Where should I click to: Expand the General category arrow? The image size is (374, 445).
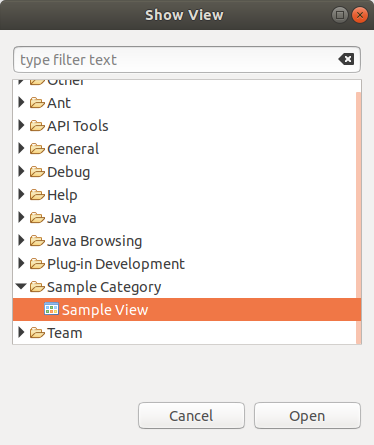tap(21, 148)
